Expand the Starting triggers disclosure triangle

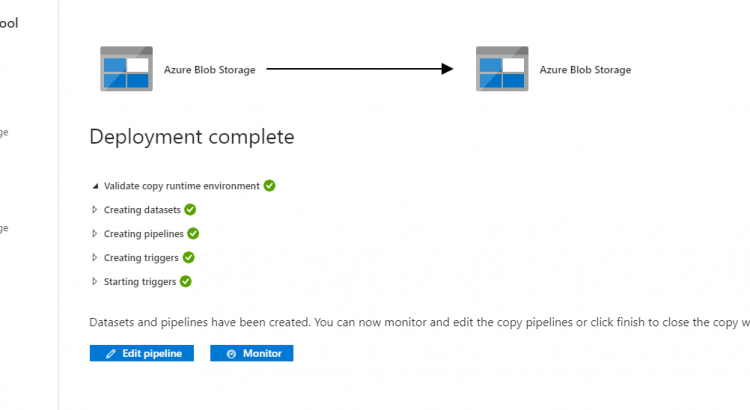click(95, 282)
